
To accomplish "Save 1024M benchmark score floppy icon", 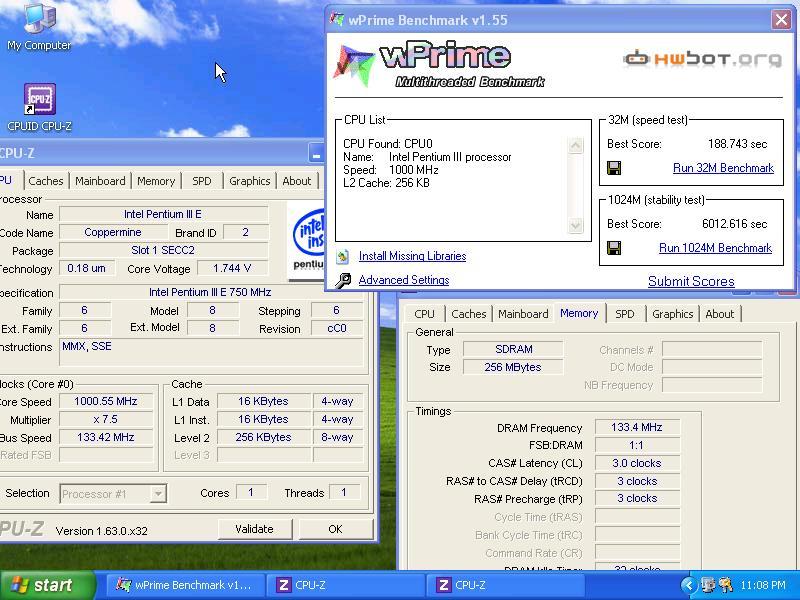I will (x=614, y=248).
